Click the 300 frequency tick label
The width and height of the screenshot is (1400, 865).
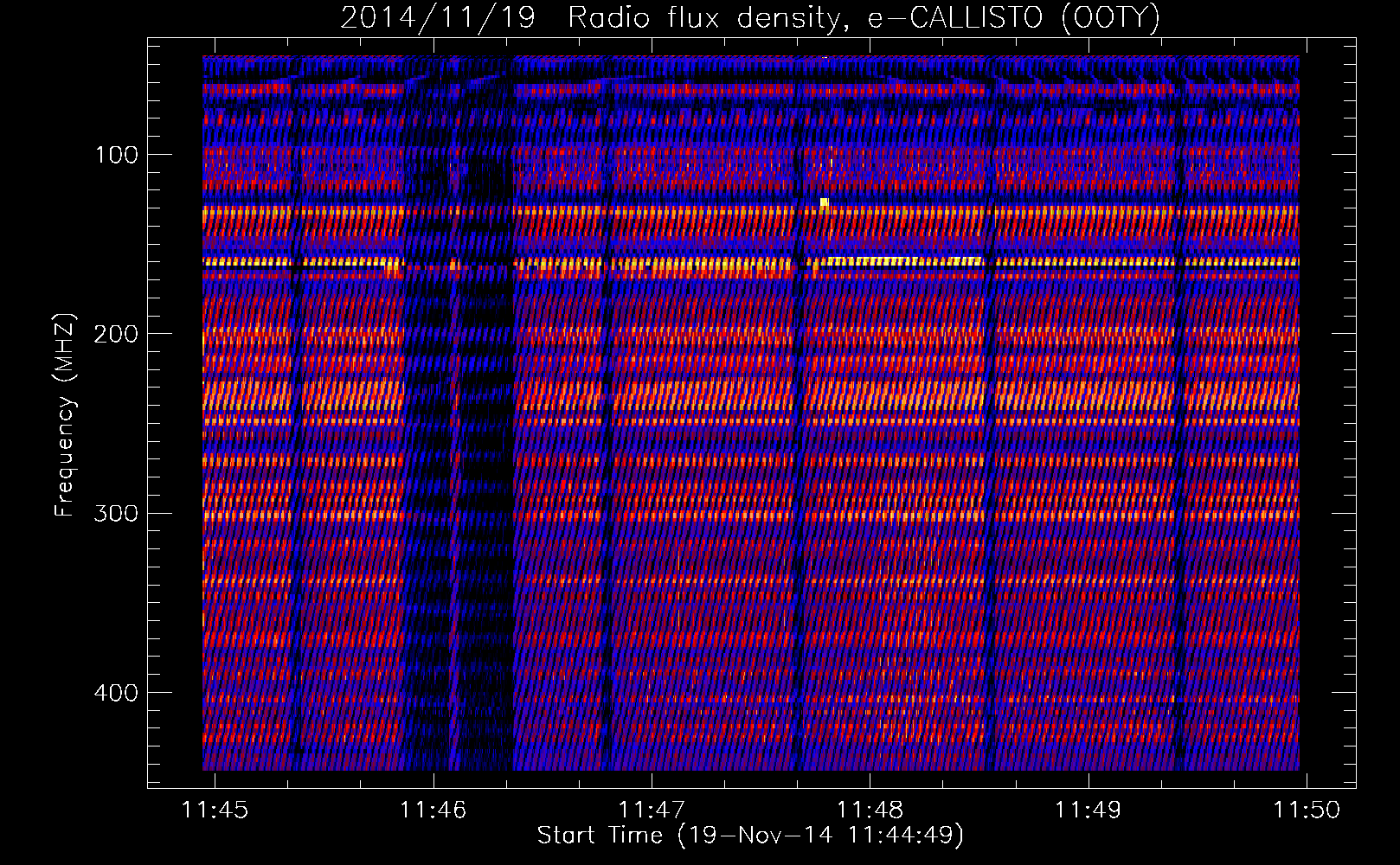tap(117, 513)
